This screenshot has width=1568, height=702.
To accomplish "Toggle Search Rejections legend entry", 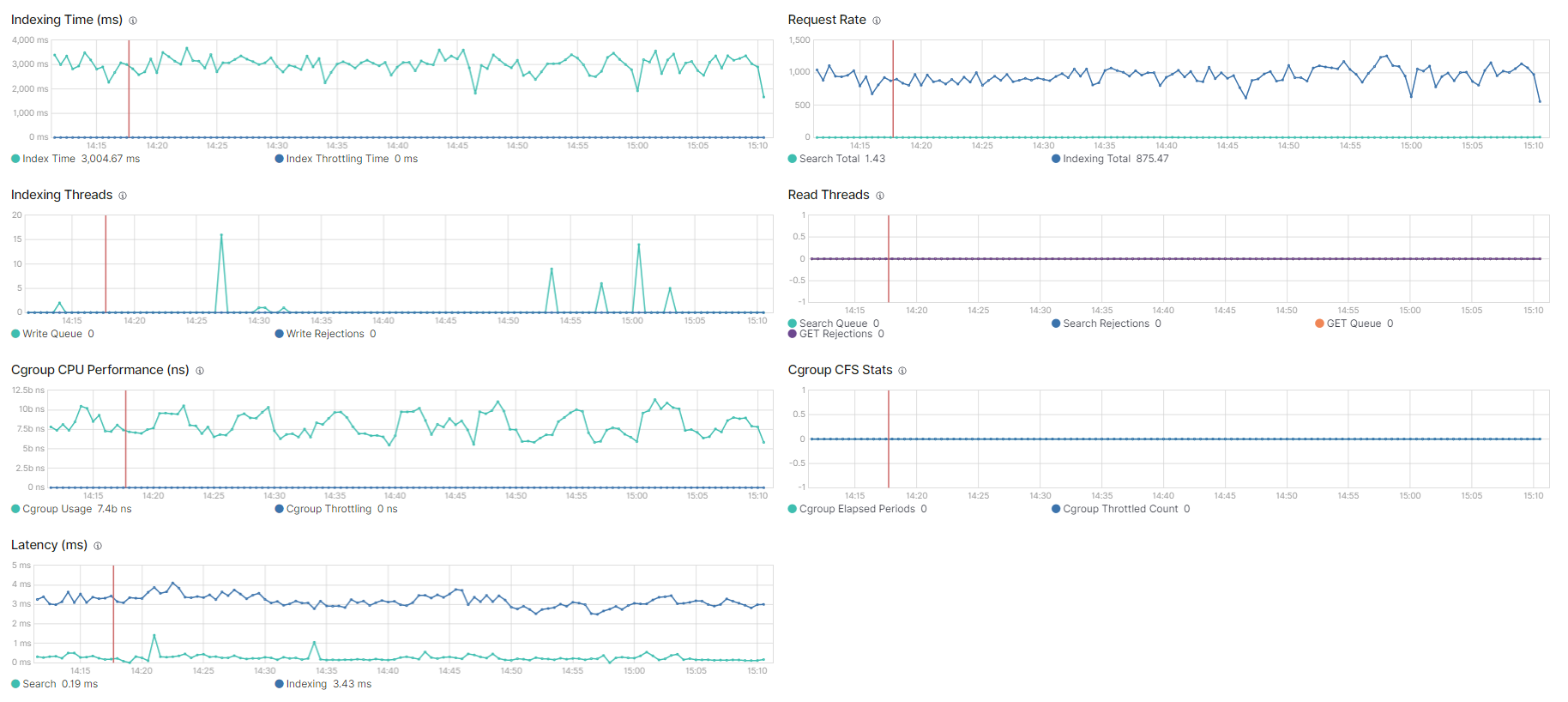I will (1107, 324).
